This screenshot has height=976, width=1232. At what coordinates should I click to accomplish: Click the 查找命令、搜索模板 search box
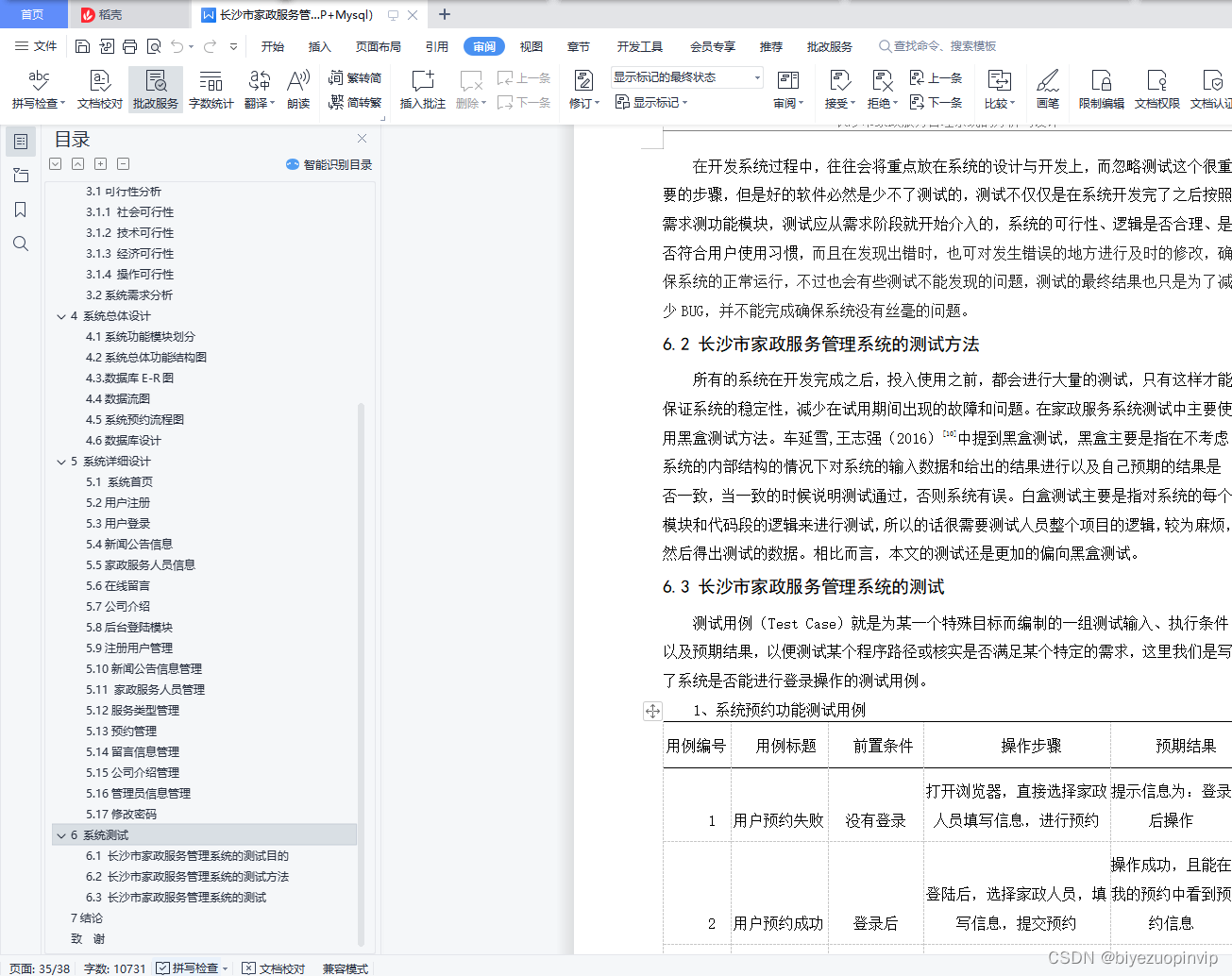pos(937,46)
